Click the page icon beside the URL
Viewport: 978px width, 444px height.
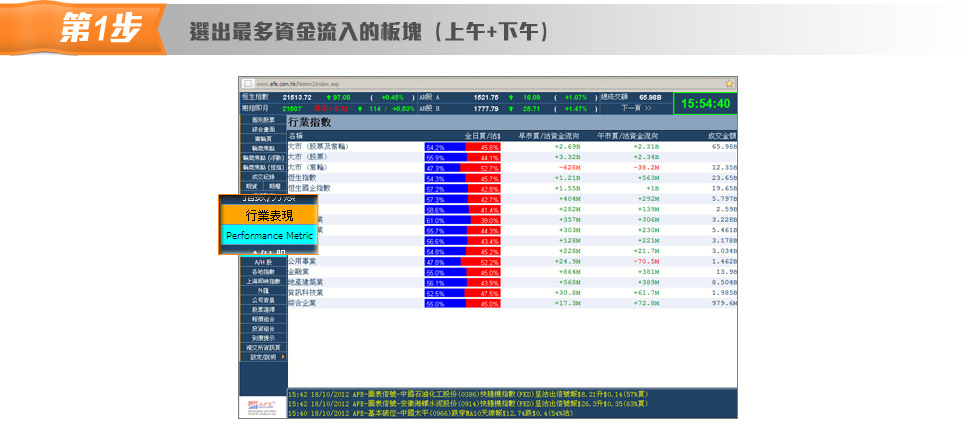pos(247,83)
